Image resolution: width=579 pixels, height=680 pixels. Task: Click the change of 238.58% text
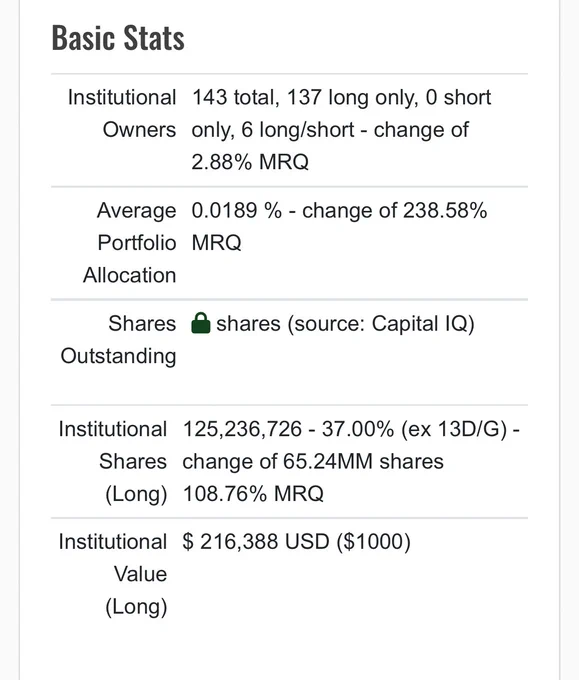tap(395, 210)
